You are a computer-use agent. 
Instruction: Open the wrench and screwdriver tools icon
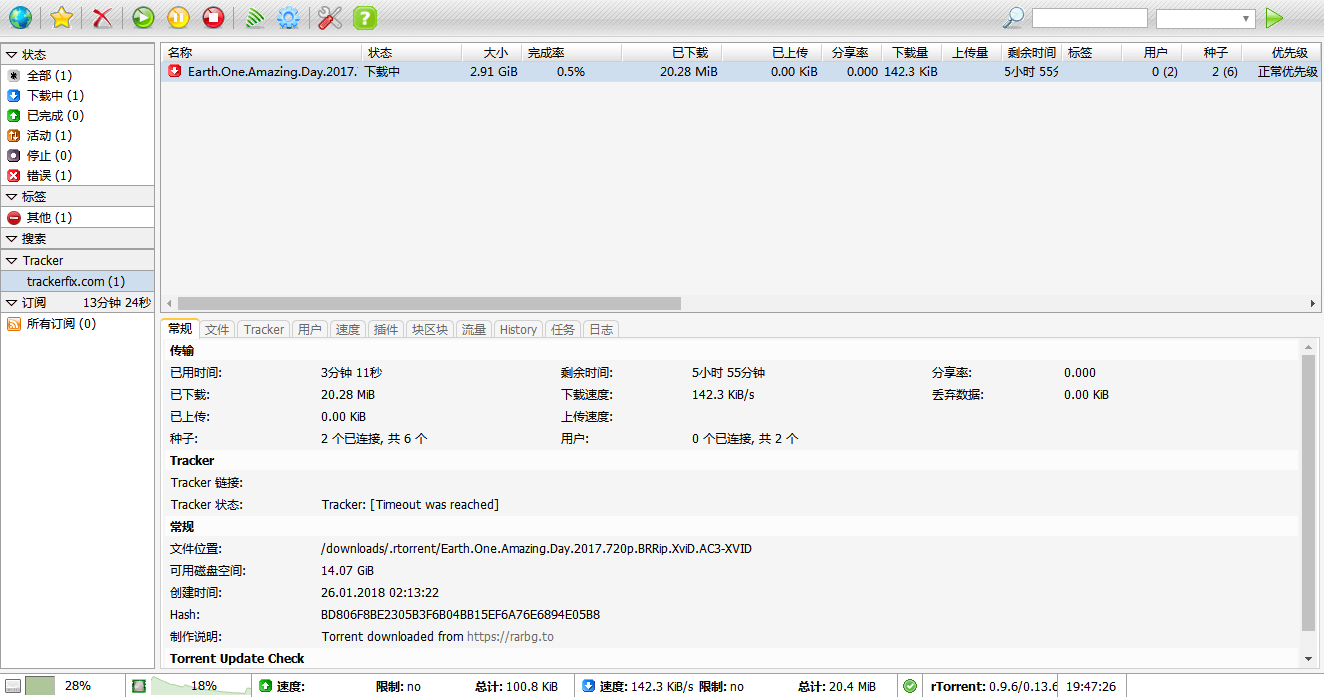click(x=330, y=17)
